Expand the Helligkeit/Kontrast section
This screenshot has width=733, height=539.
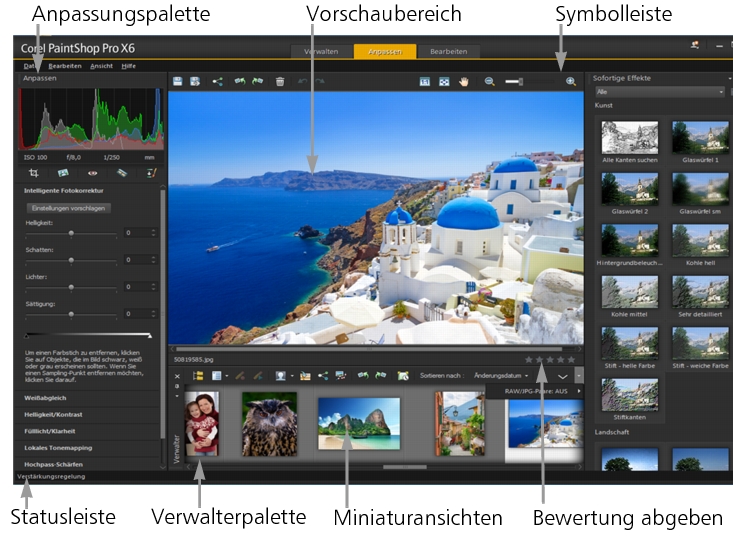(58, 415)
